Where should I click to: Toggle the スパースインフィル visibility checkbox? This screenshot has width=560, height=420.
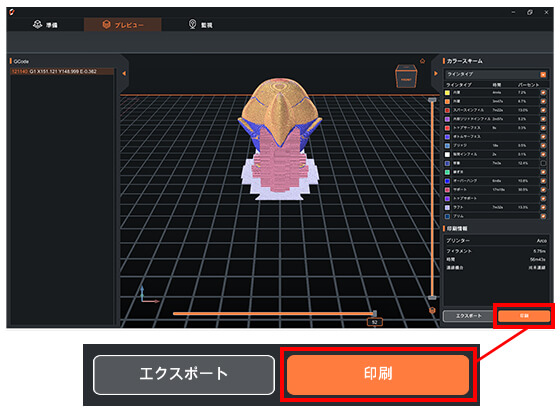(x=543, y=110)
